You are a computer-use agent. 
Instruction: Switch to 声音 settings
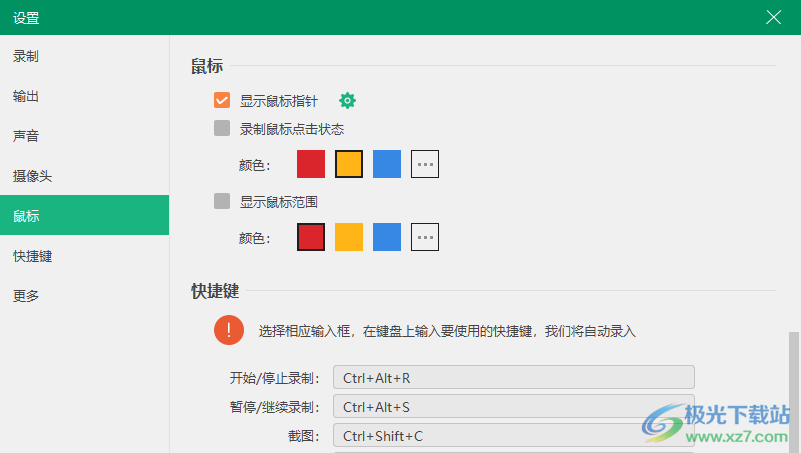[84, 136]
